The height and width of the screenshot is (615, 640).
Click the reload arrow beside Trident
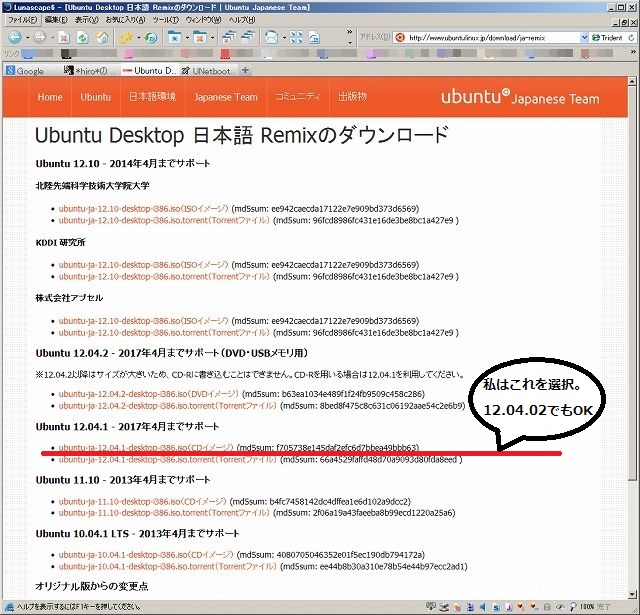pyautogui.click(x=631, y=38)
